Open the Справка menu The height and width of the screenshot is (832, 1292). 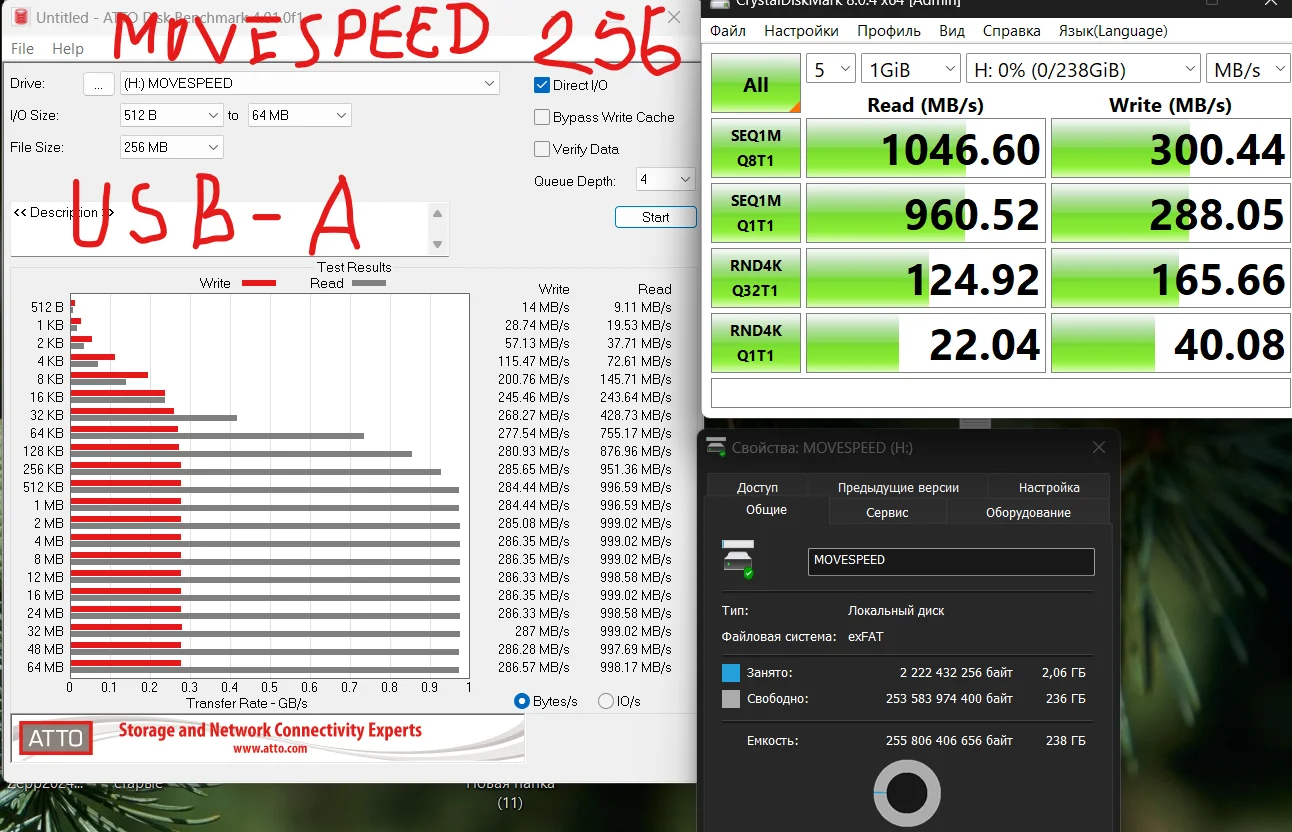1012,31
